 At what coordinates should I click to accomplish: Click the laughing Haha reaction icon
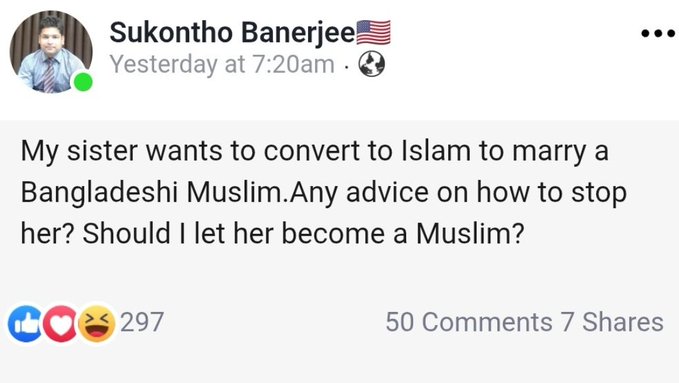point(97,324)
